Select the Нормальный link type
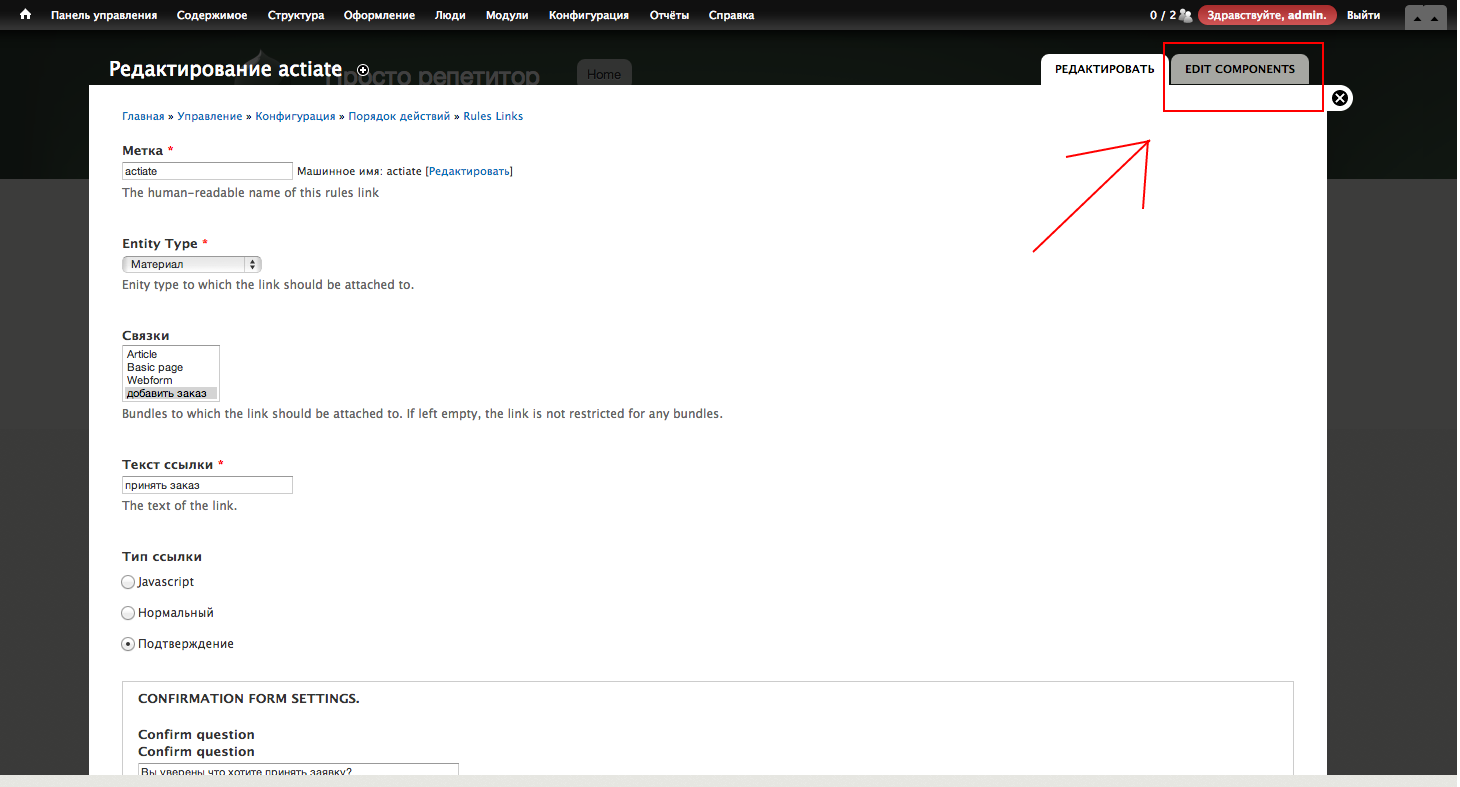 (x=128, y=613)
